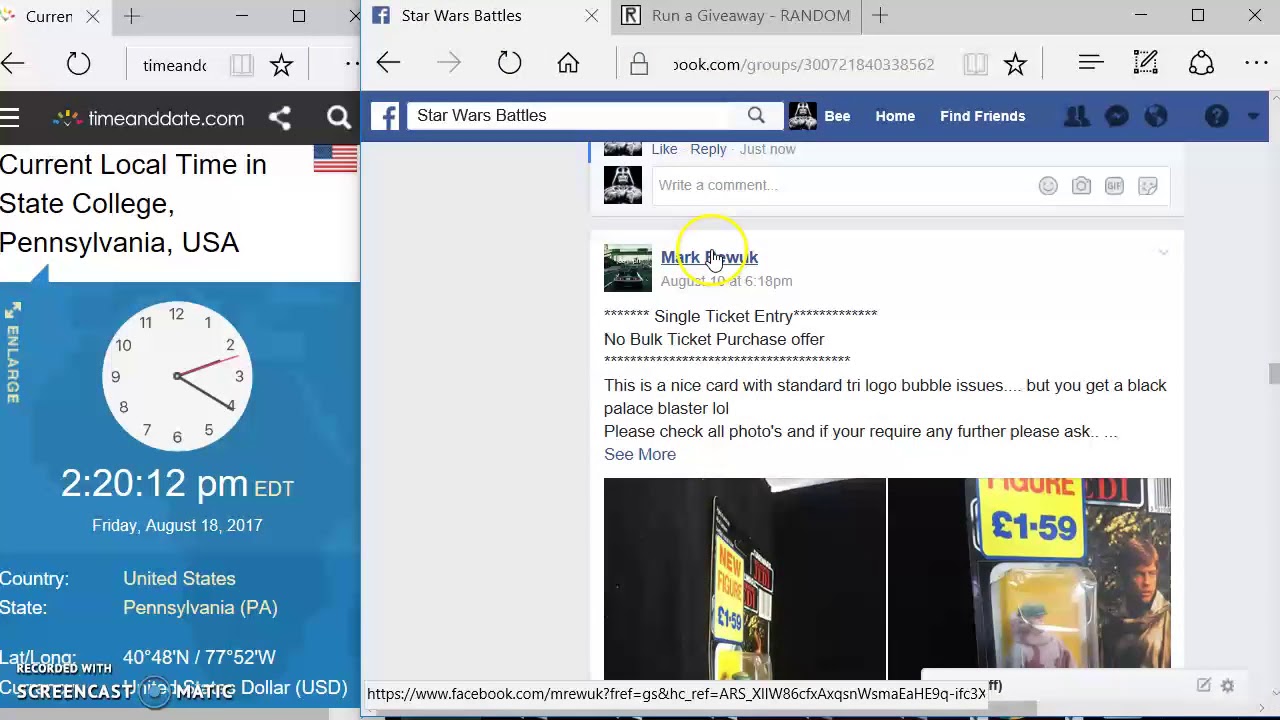Click Friday, August 18, 2017 date

[x=177, y=525]
